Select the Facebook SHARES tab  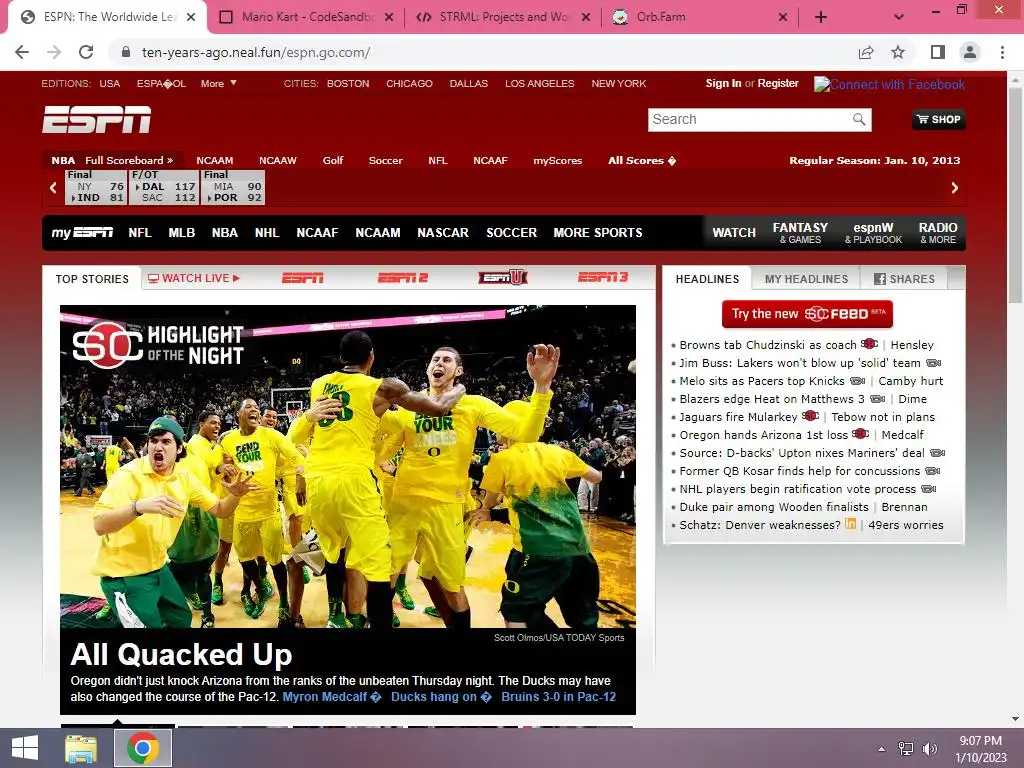tap(904, 279)
